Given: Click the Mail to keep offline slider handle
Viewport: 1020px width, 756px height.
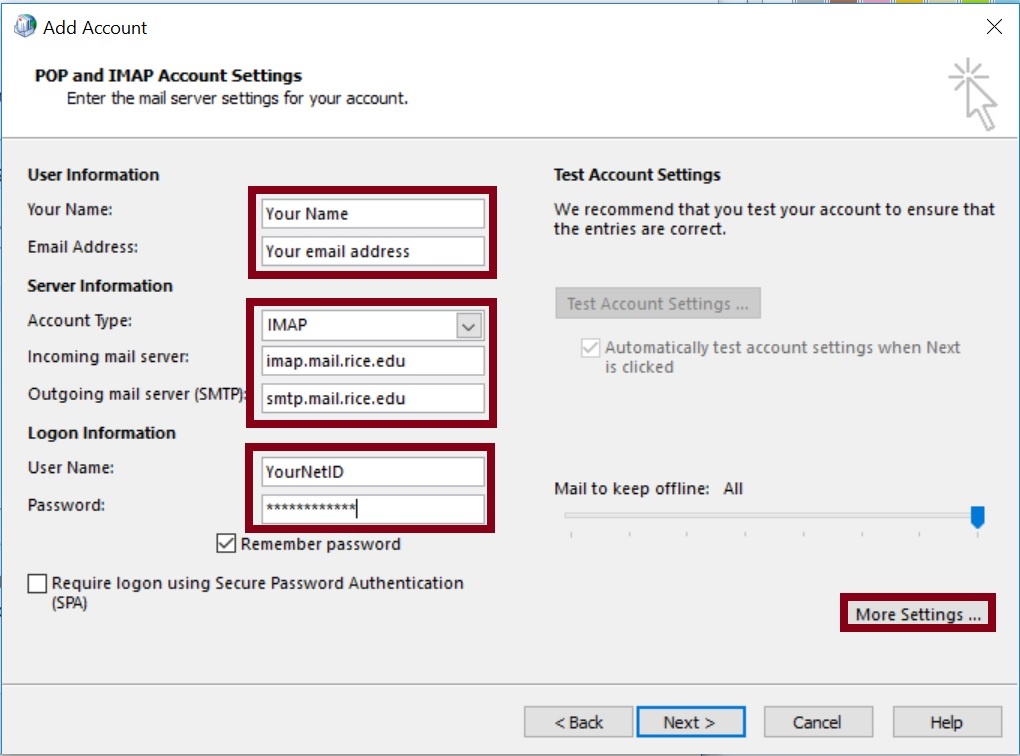Looking at the screenshot, I should (x=978, y=516).
